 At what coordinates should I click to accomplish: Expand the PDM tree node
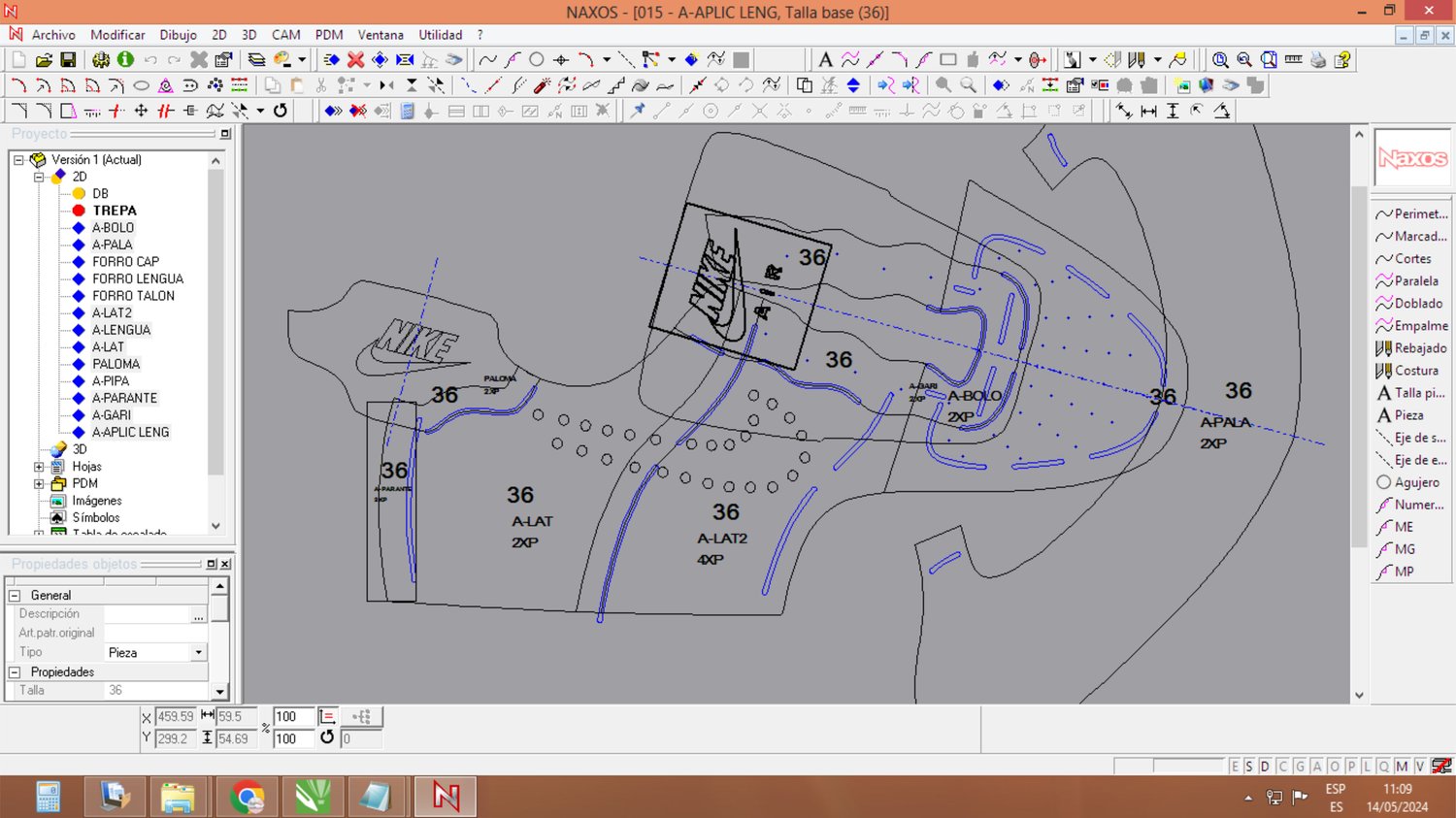click(x=39, y=483)
